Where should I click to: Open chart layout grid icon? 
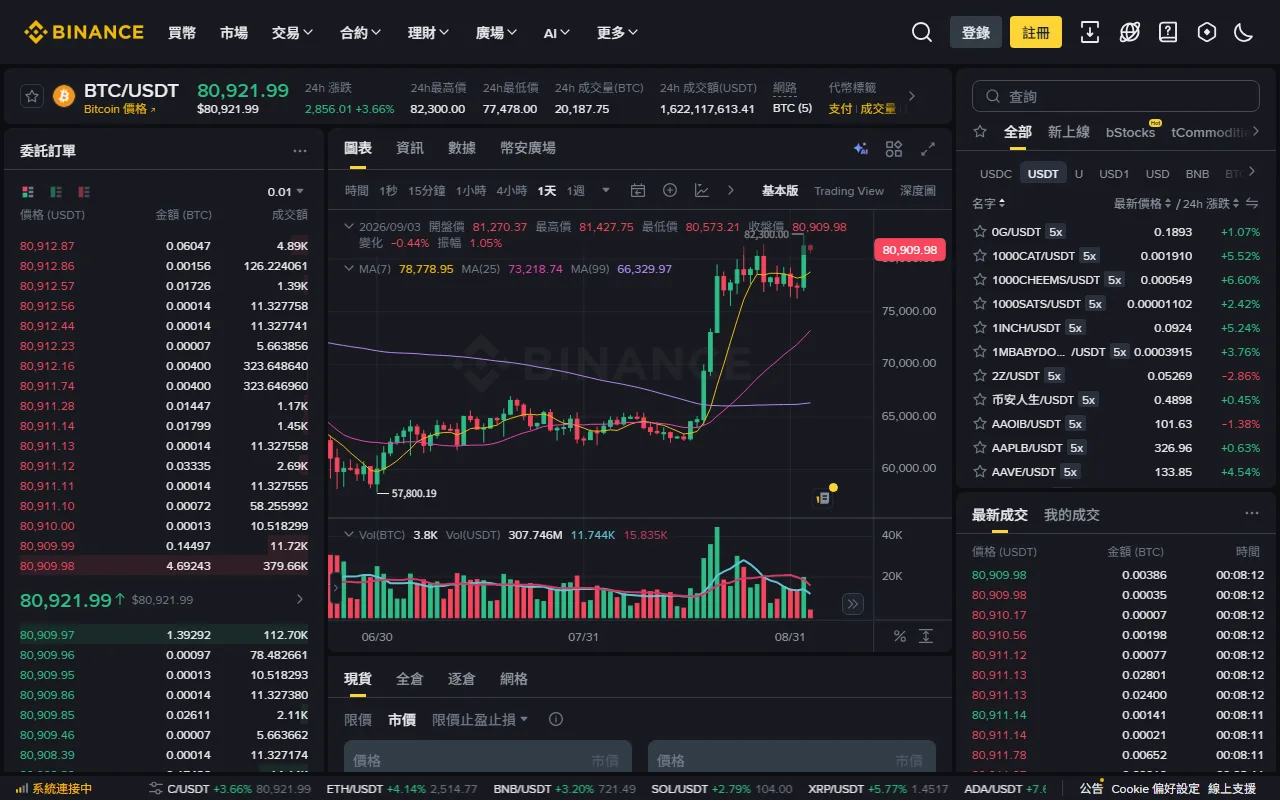click(x=894, y=149)
